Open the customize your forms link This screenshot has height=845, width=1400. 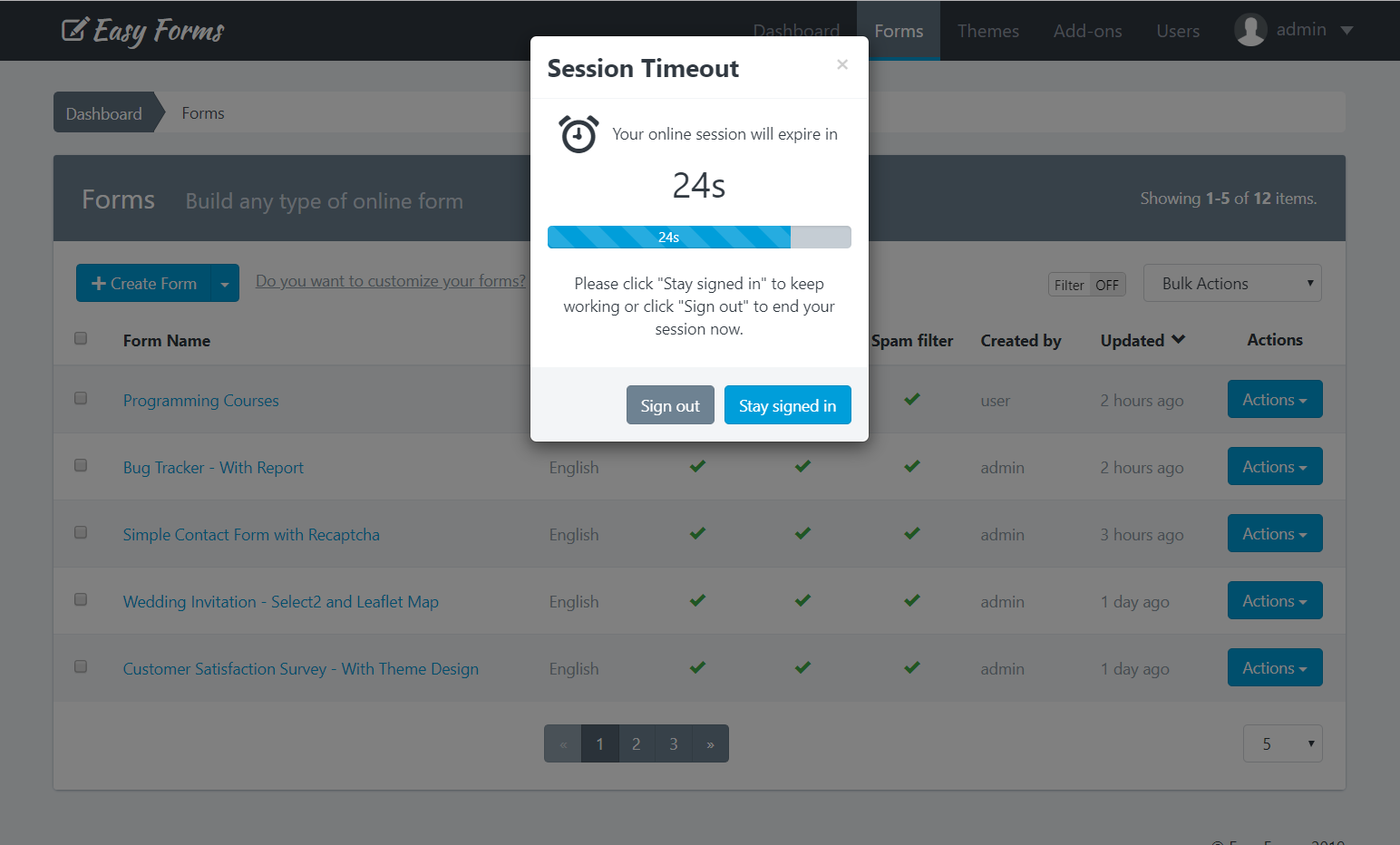[x=391, y=280]
